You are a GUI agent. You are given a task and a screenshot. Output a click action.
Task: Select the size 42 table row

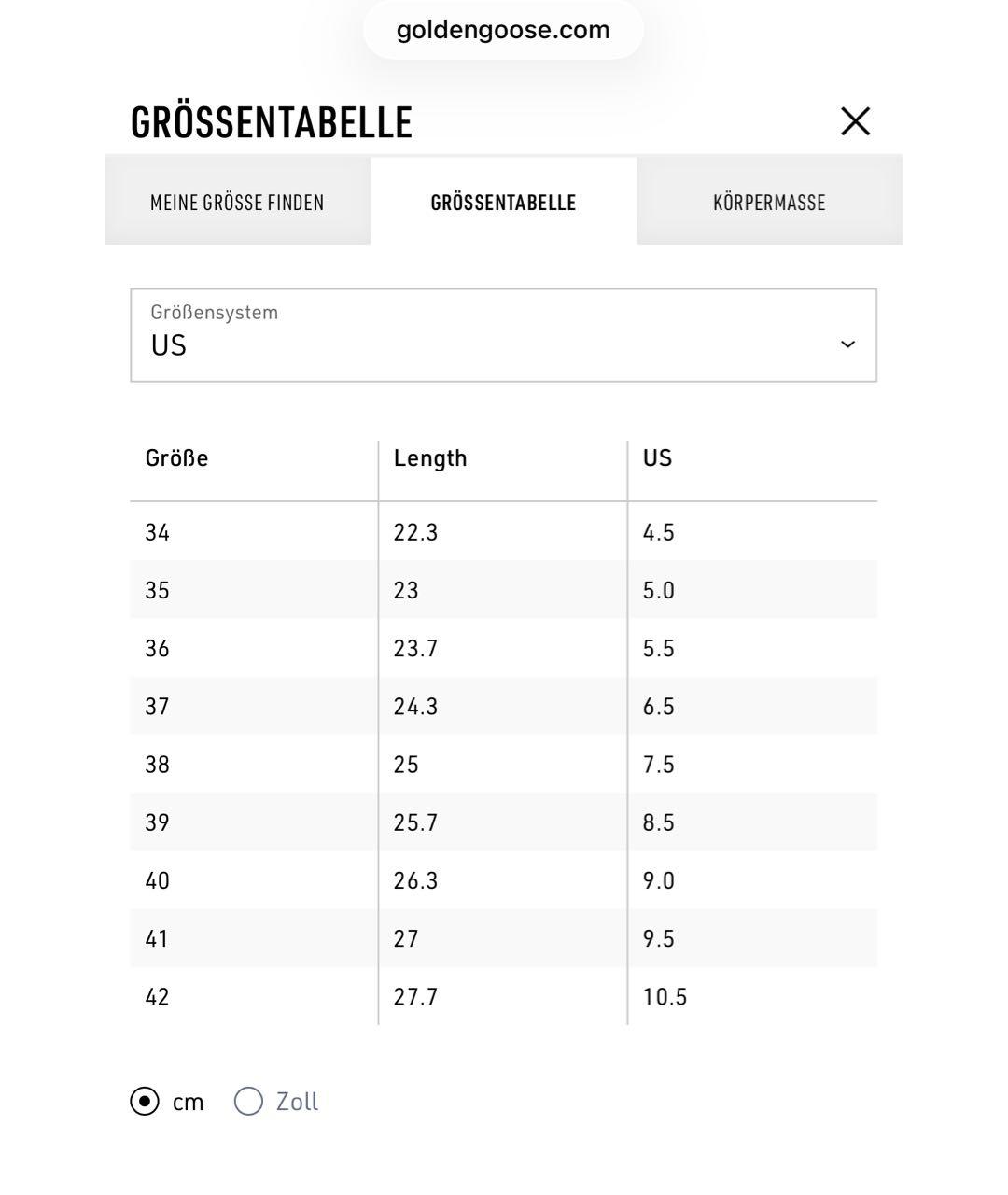click(503, 996)
